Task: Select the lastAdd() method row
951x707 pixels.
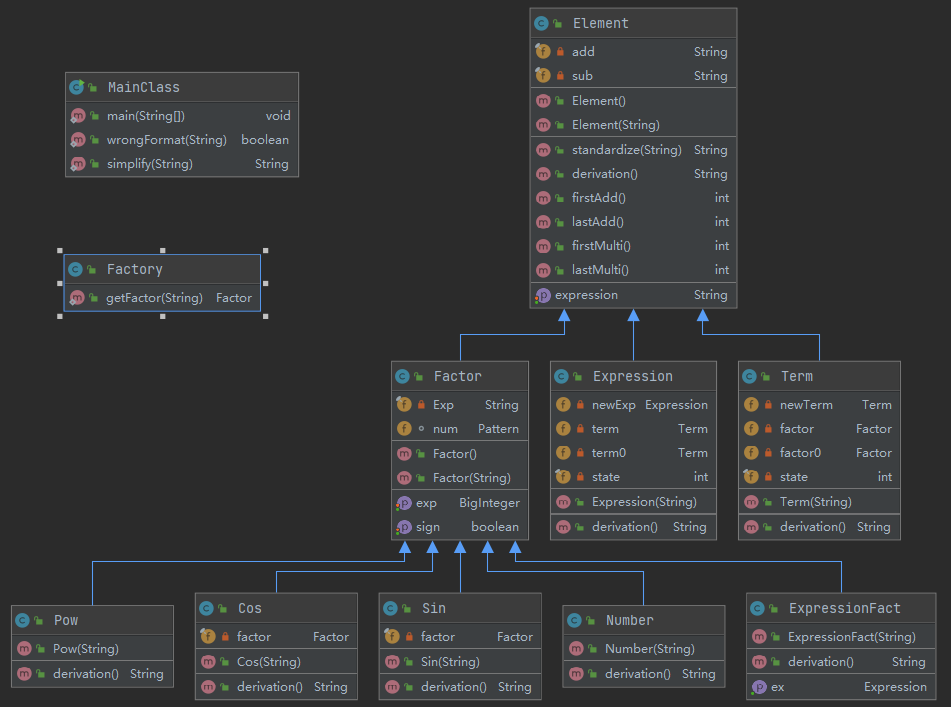Action: [x=633, y=222]
